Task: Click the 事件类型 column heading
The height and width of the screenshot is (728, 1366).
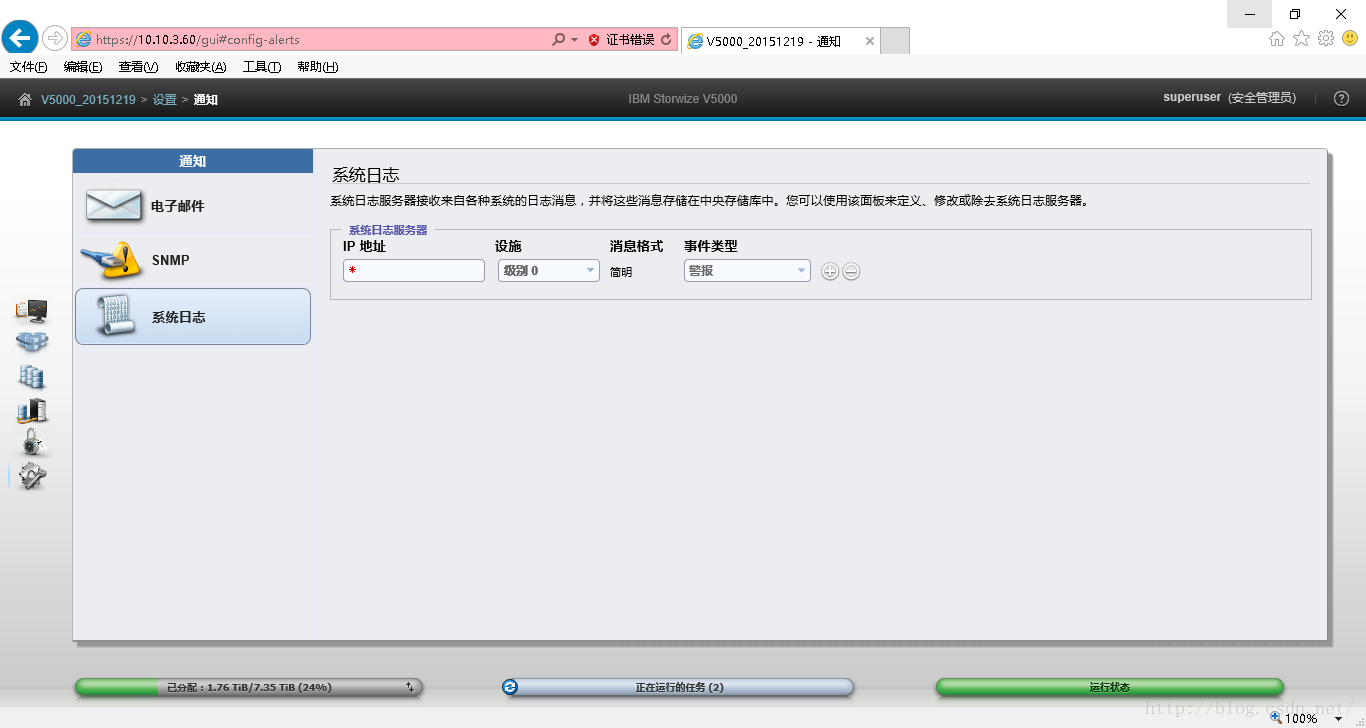Action: [x=711, y=246]
